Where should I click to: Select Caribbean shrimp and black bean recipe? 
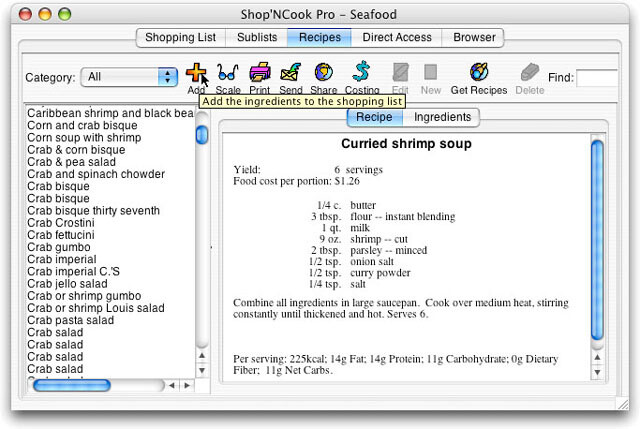pyautogui.click(x=110, y=113)
